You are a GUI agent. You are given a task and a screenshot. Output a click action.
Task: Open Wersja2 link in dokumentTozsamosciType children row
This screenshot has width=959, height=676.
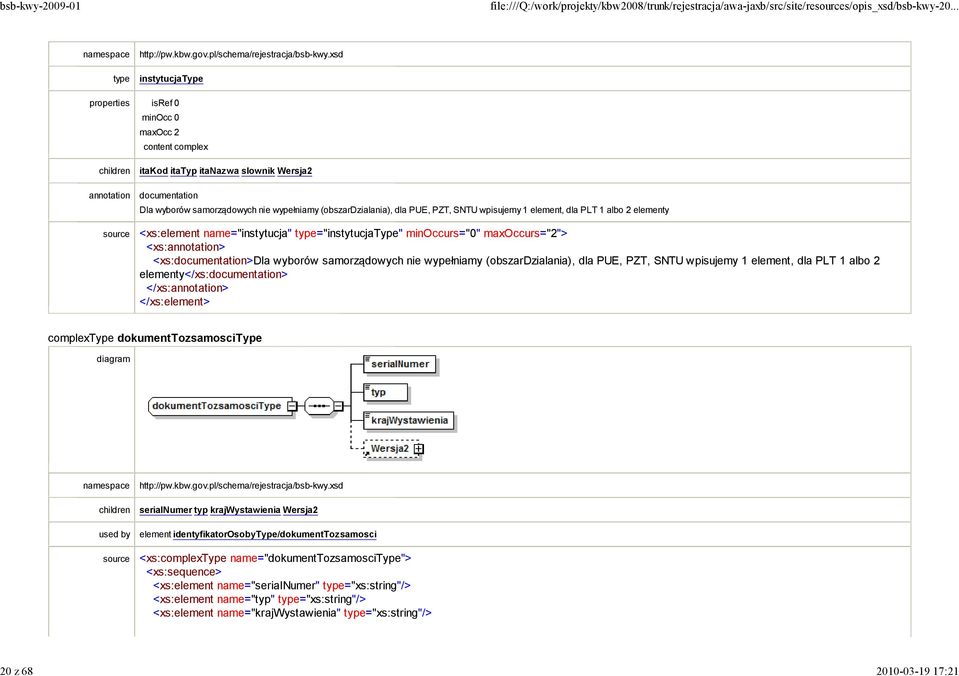[x=300, y=510]
